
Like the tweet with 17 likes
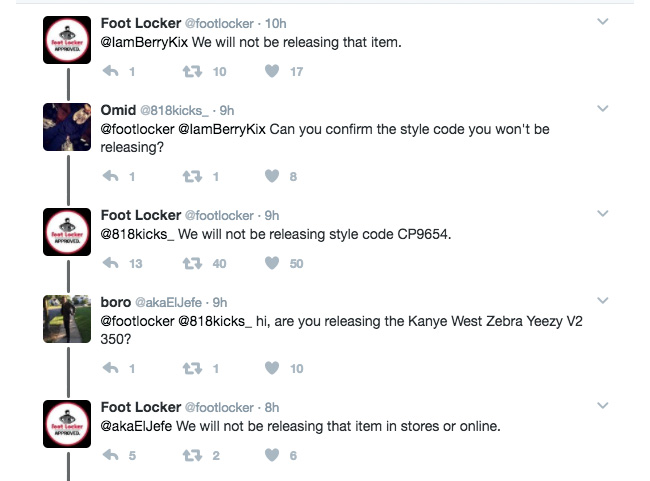click(271, 71)
